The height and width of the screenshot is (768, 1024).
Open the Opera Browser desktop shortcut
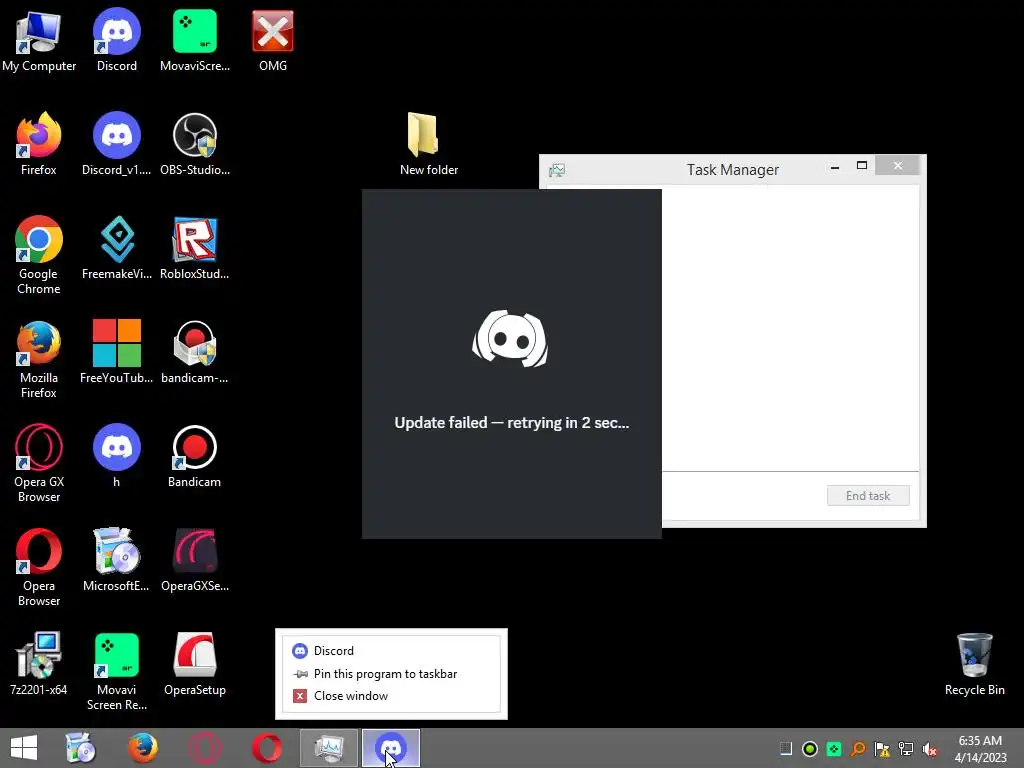[x=39, y=567]
